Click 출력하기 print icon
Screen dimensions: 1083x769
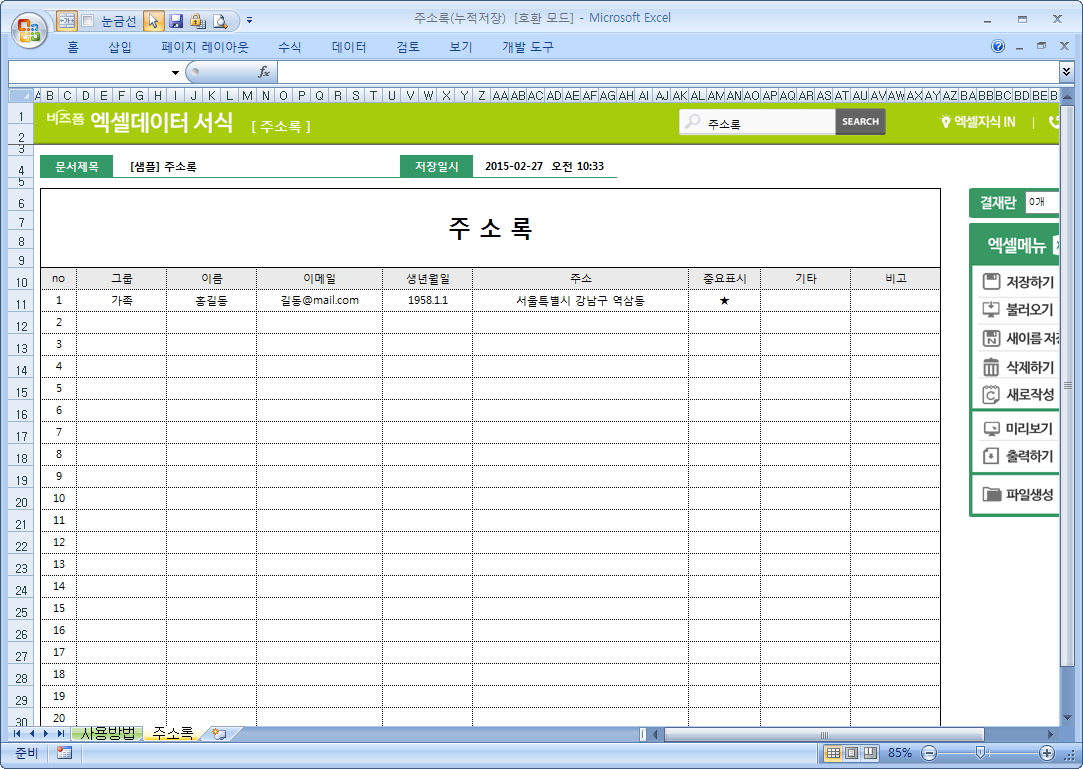click(x=991, y=456)
